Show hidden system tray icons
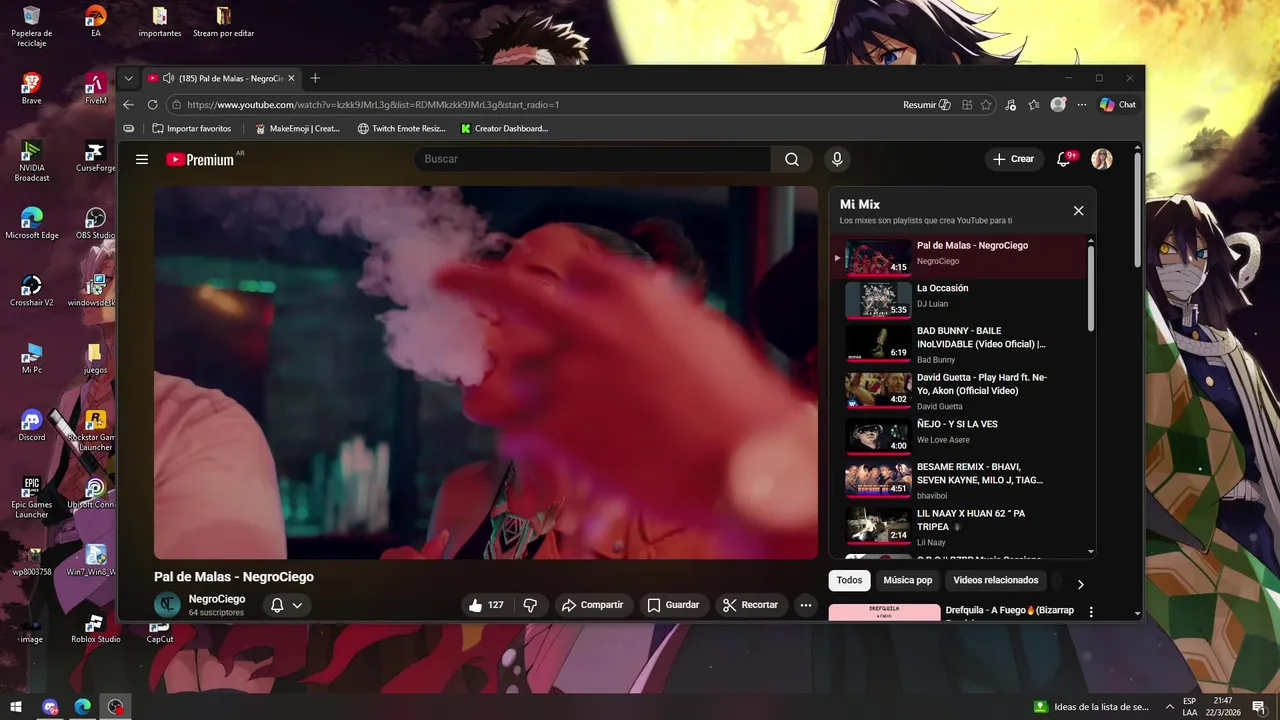The height and width of the screenshot is (720, 1280). (x=1169, y=706)
